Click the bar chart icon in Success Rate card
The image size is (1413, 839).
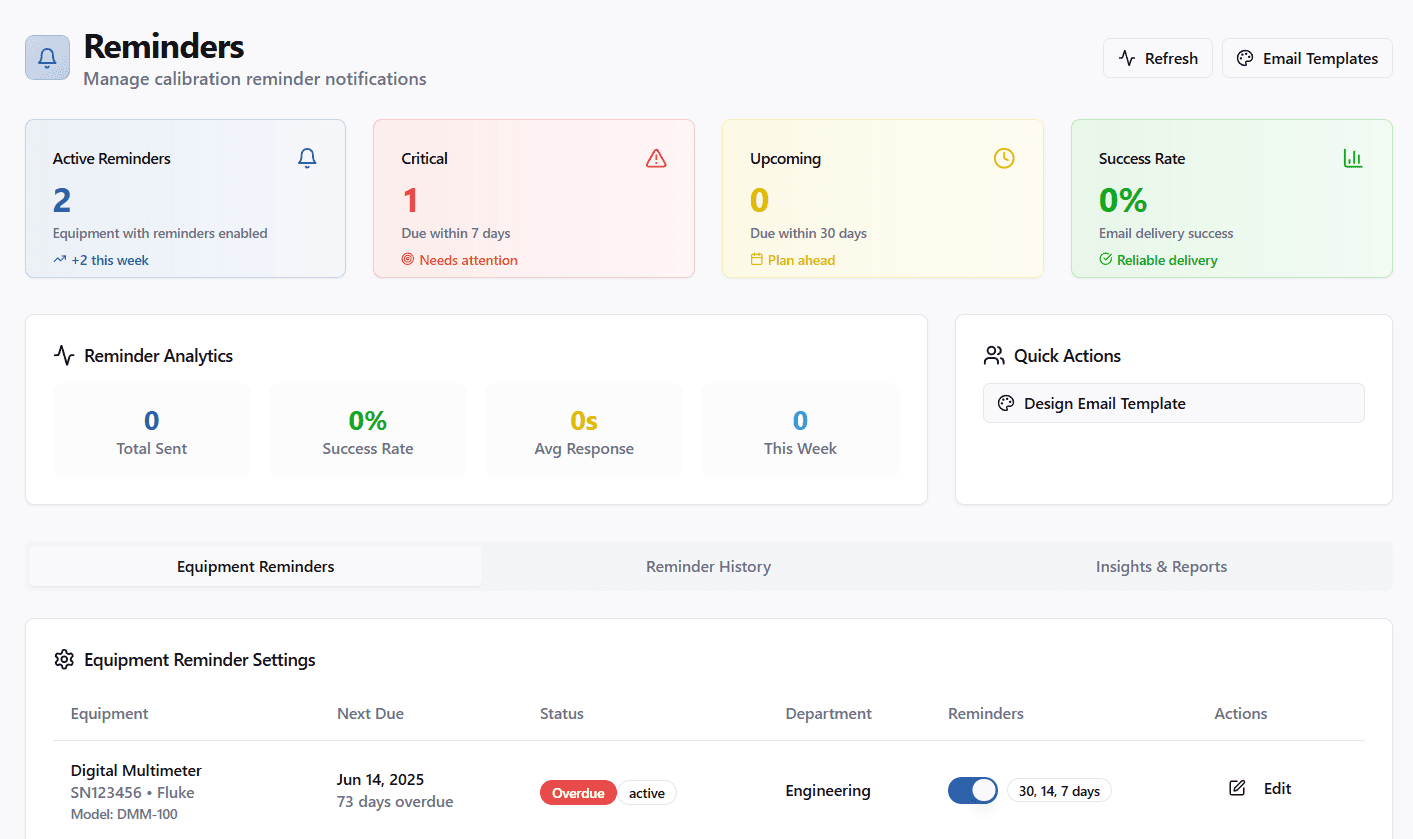coord(1353,158)
